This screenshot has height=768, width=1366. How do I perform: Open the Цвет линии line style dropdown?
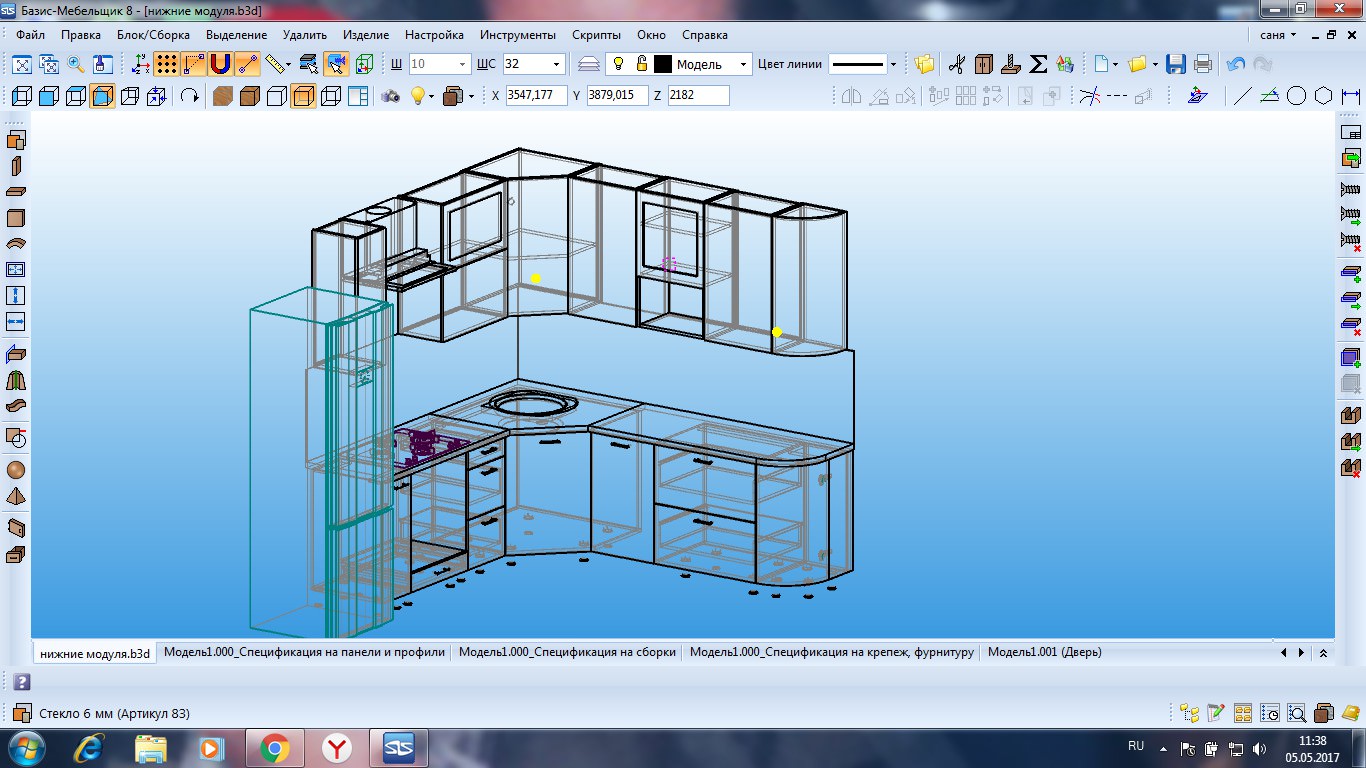(892, 64)
